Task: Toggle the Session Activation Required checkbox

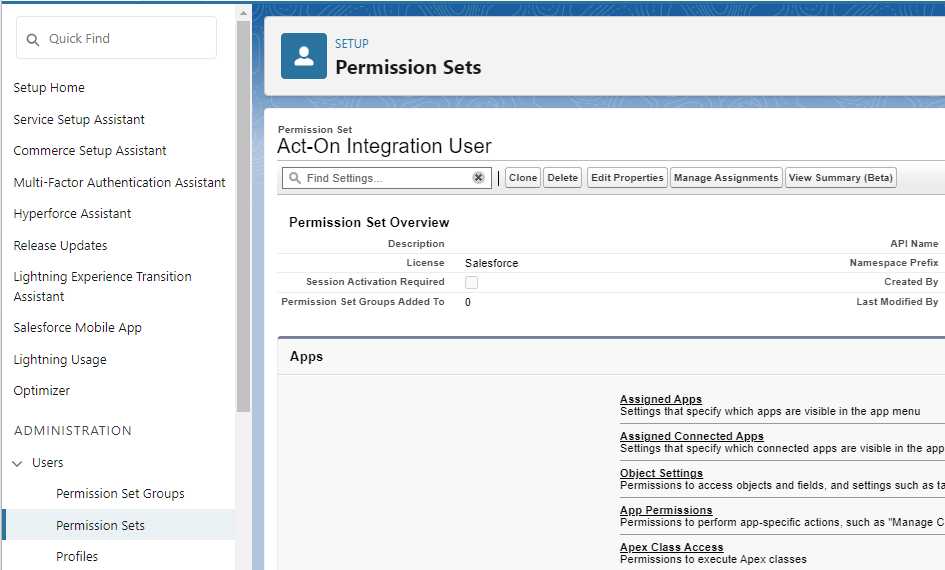Action: pyautogui.click(x=471, y=282)
